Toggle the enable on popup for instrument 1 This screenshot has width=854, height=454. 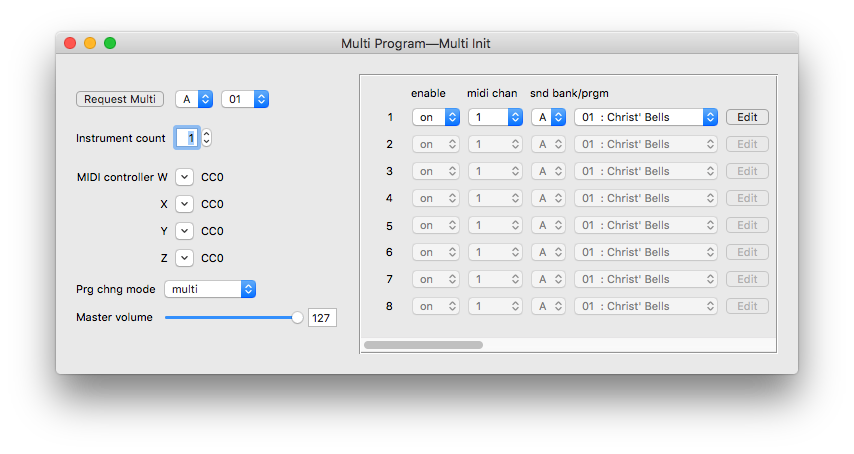(436, 117)
